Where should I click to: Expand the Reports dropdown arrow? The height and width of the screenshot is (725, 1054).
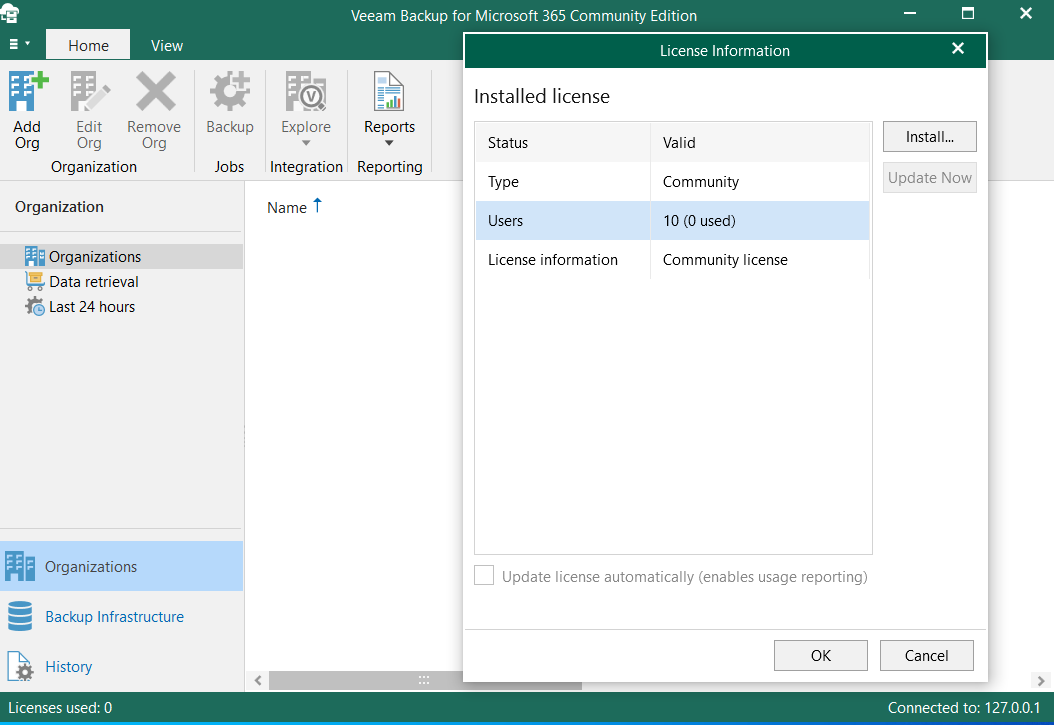[x=389, y=143]
